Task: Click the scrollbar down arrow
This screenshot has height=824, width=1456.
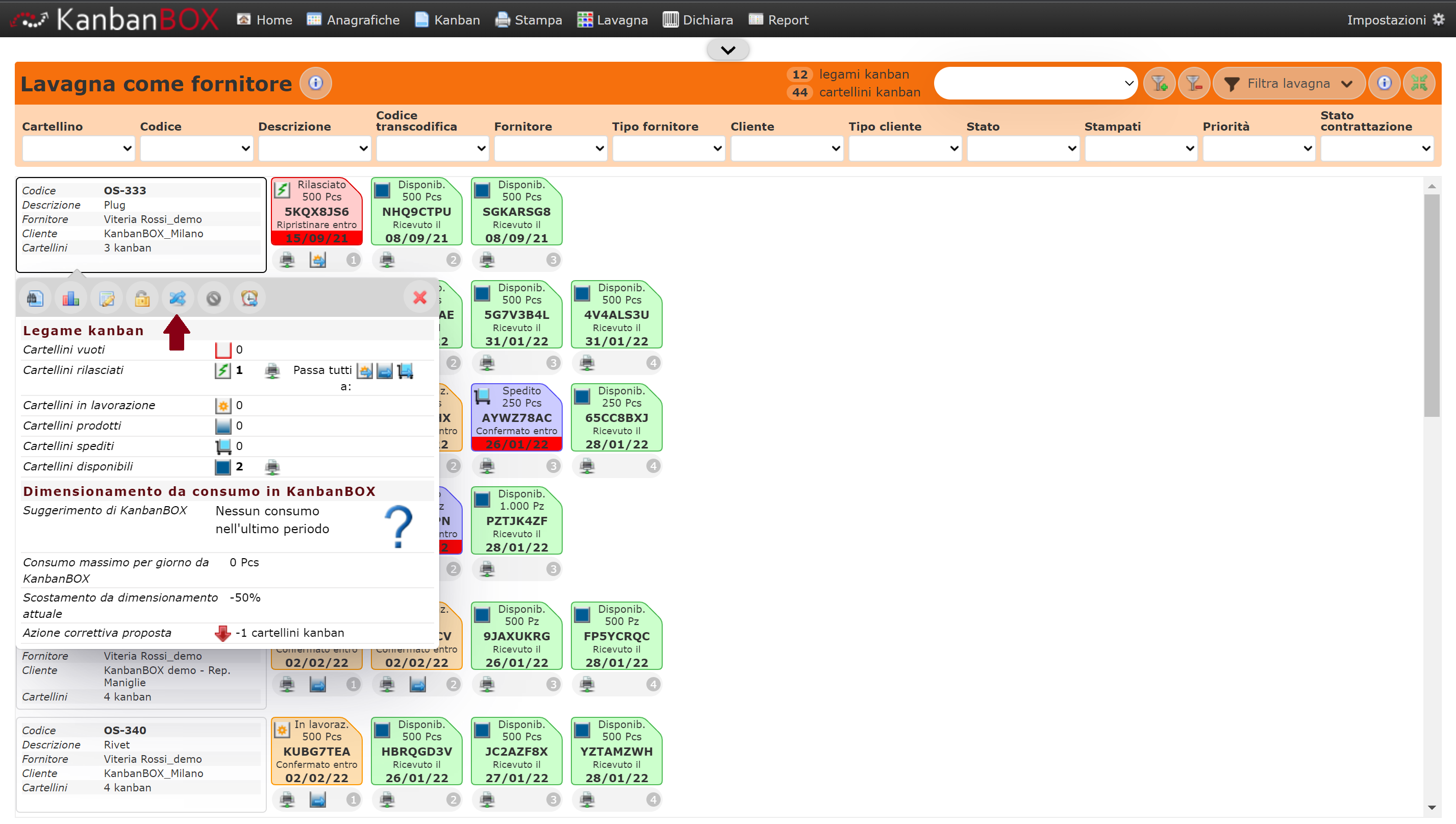Action: 1432,808
